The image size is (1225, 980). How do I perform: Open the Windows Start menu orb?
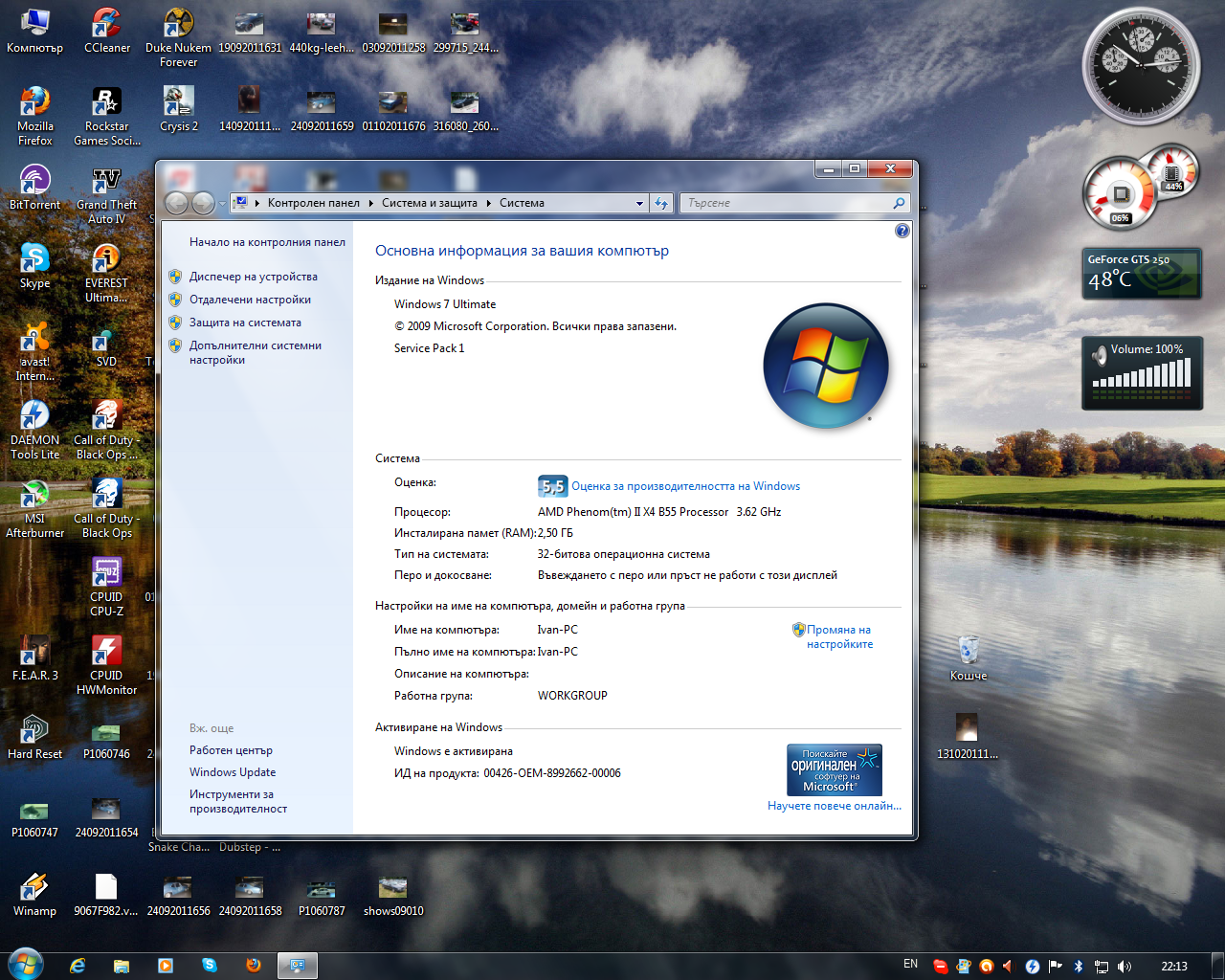[x=25, y=965]
